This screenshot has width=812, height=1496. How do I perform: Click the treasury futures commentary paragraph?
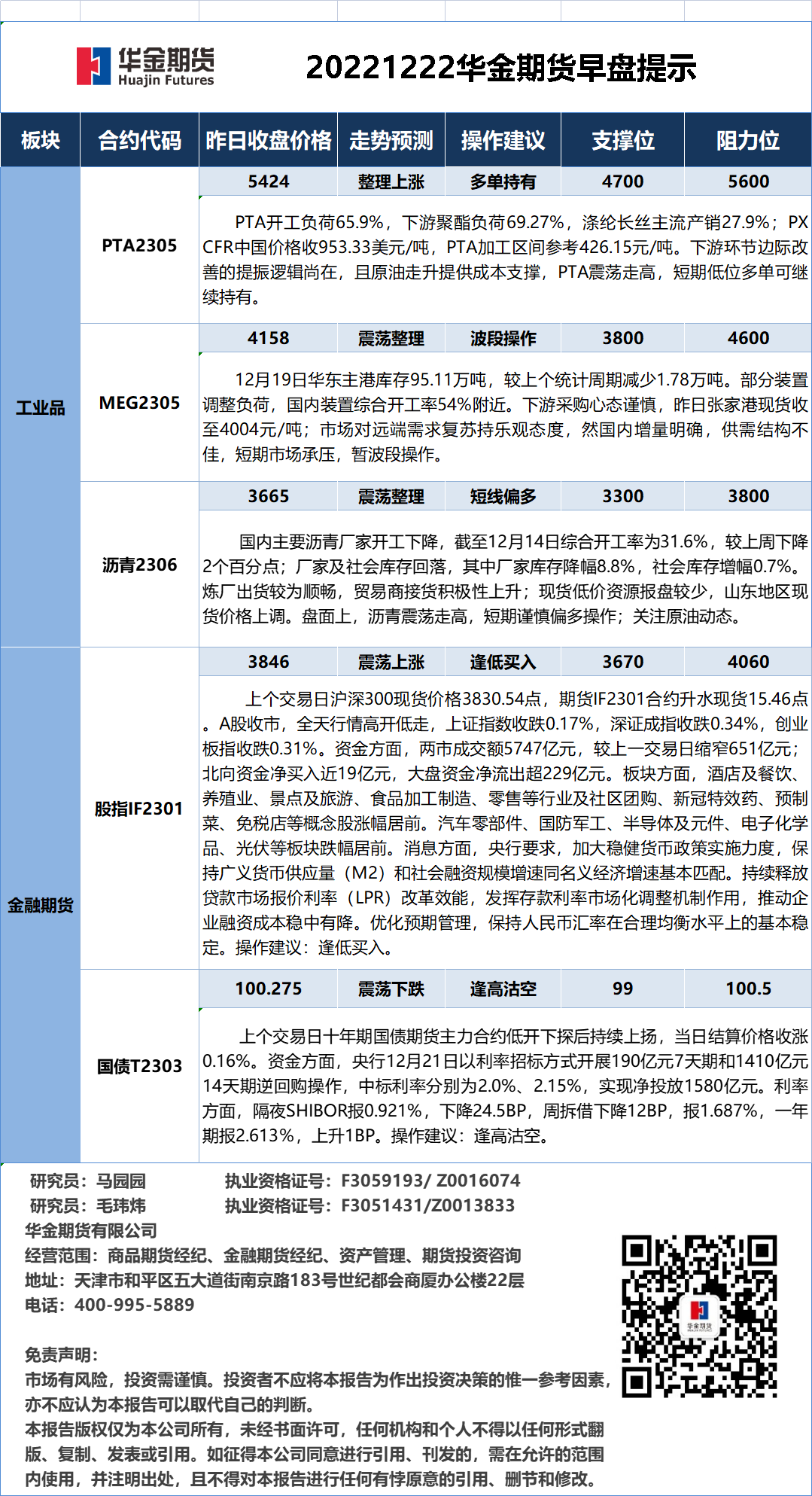(505, 1086)
